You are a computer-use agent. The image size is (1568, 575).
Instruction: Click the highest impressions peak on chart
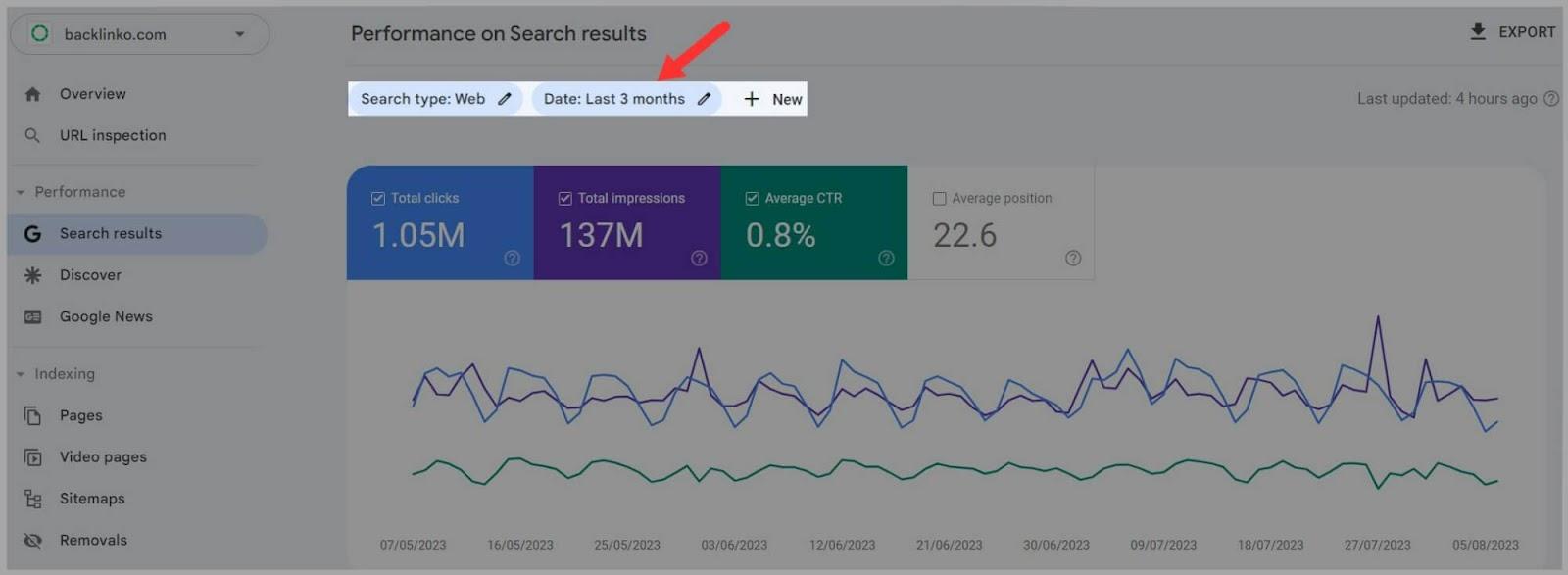[1378, 317]
